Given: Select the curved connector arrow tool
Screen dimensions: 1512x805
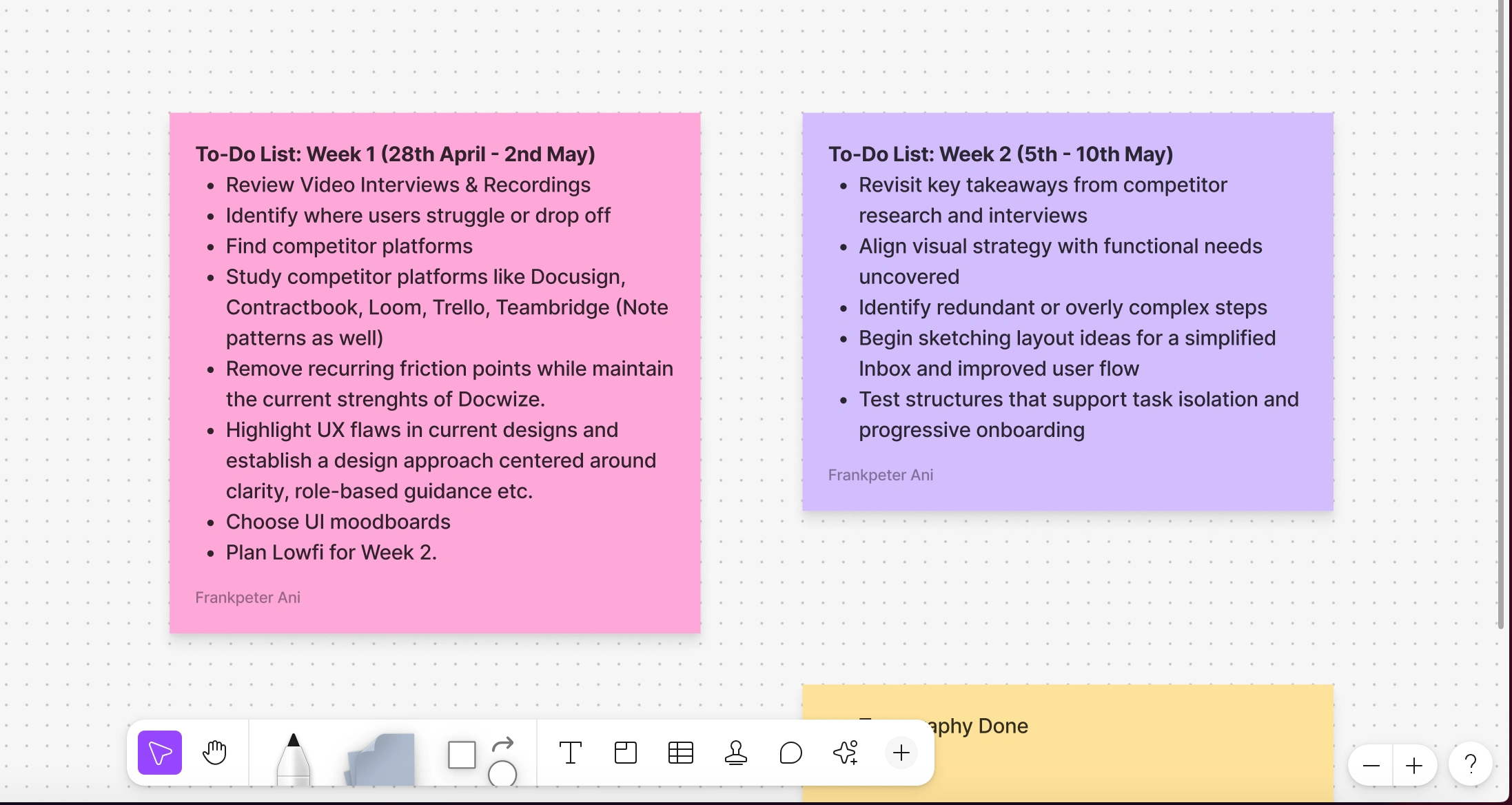Looking at the screenshot, I should [x=503, y=744].
